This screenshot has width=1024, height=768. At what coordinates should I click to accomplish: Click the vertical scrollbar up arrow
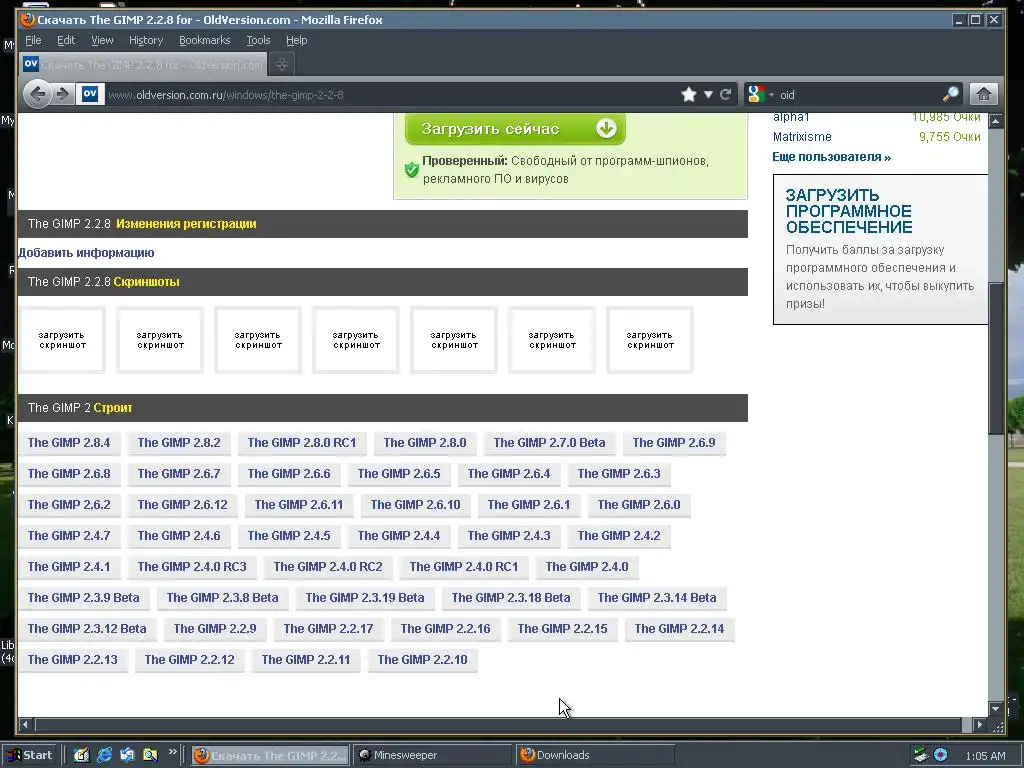point(996,121)
